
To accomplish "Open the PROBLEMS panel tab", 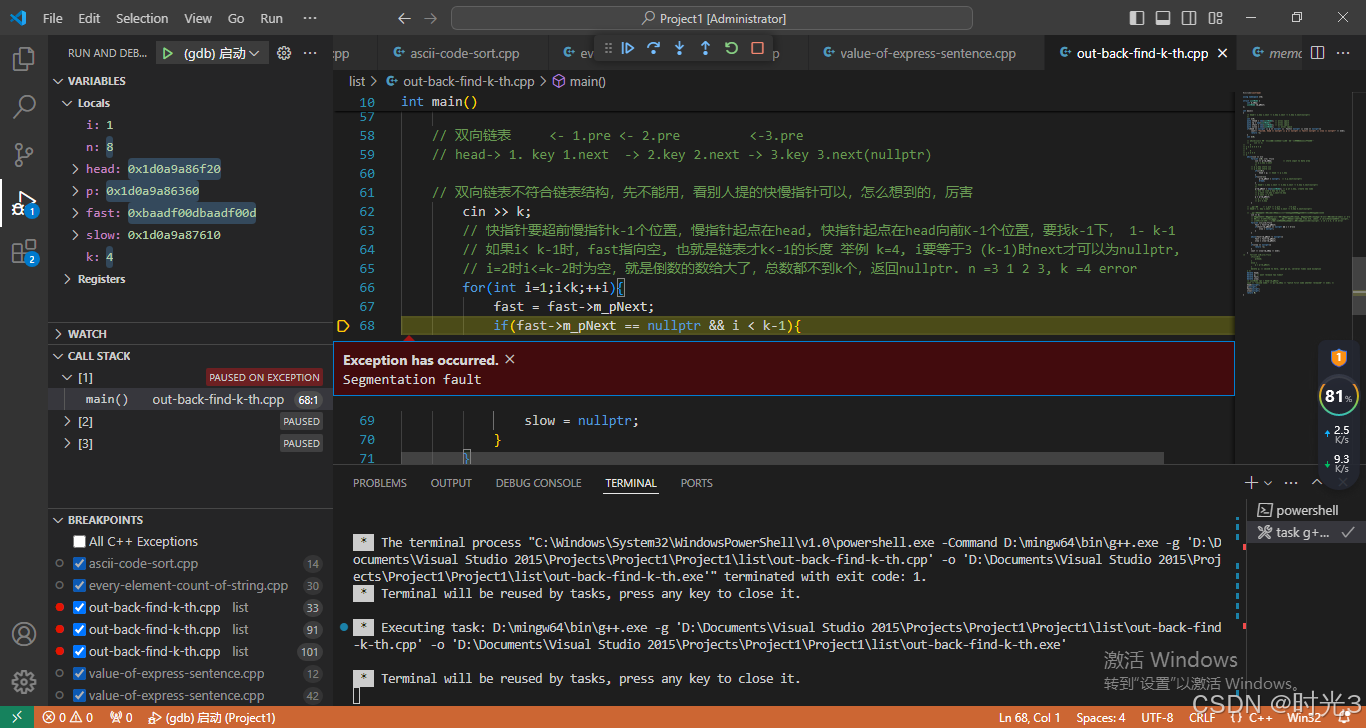I will (x=380, y=483).
